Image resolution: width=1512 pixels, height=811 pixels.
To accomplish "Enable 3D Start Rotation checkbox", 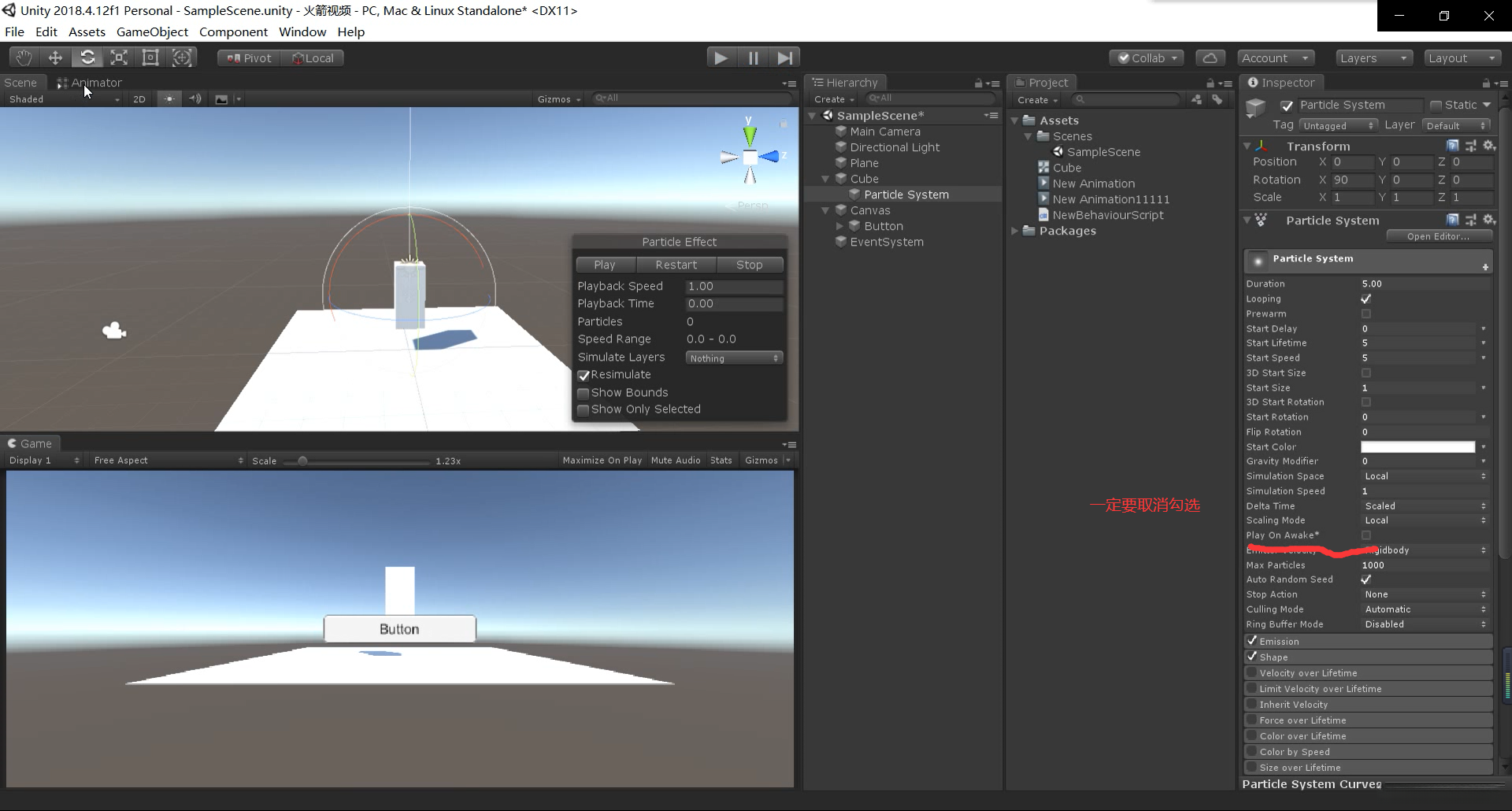I will pos(1366,402).
